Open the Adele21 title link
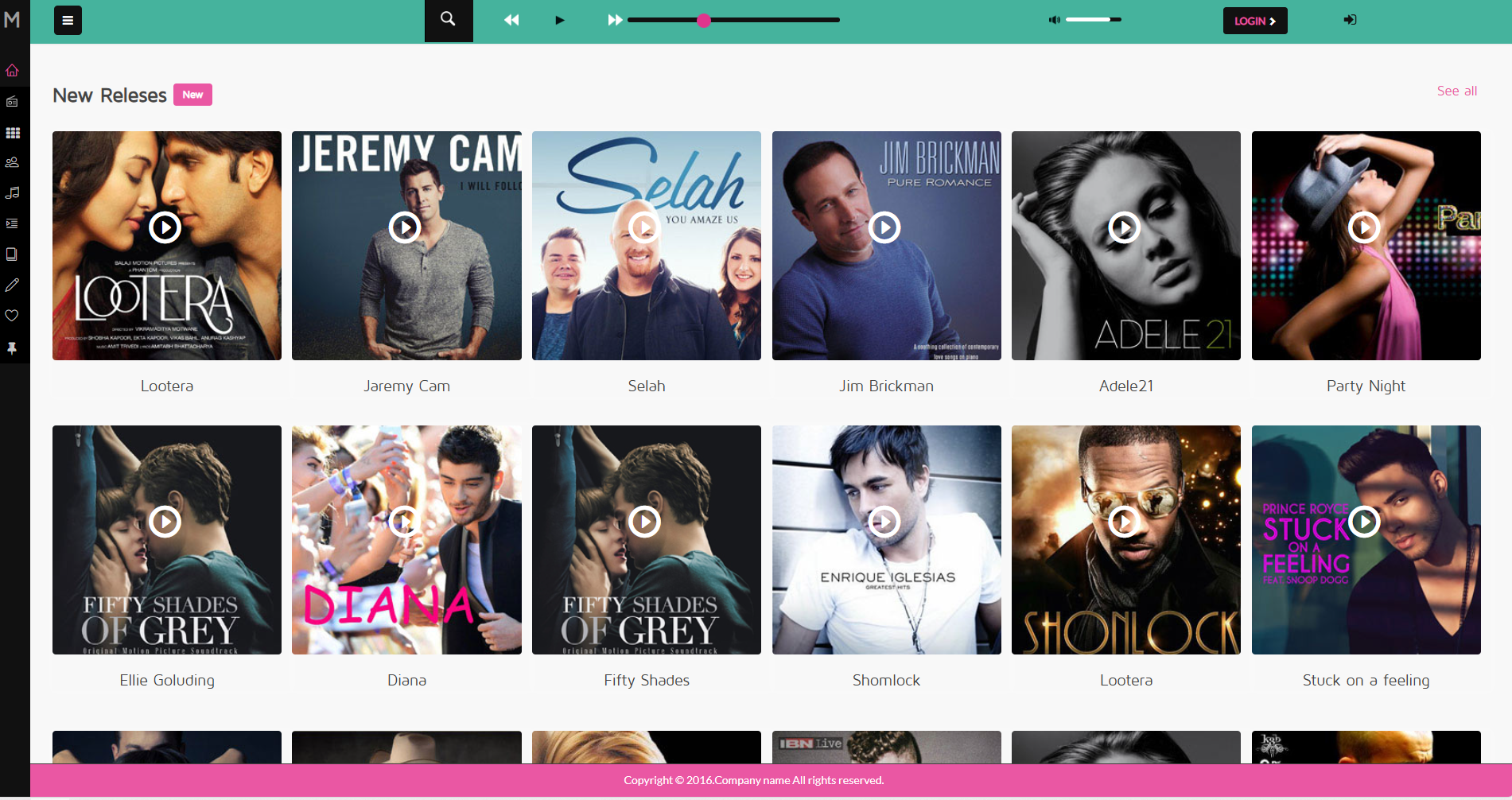This screenshot has width=1512, height=800. (1126, 386)
